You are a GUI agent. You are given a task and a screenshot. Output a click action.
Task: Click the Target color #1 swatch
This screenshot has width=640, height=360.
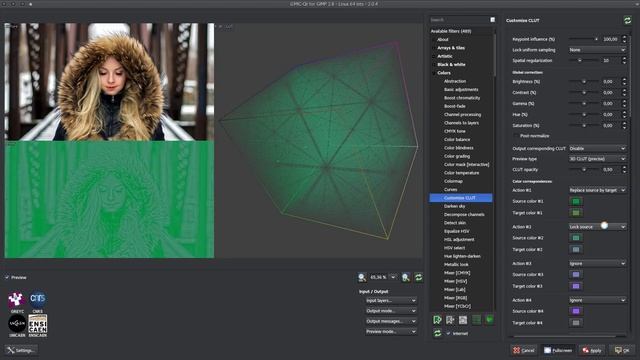pos(576,213)
